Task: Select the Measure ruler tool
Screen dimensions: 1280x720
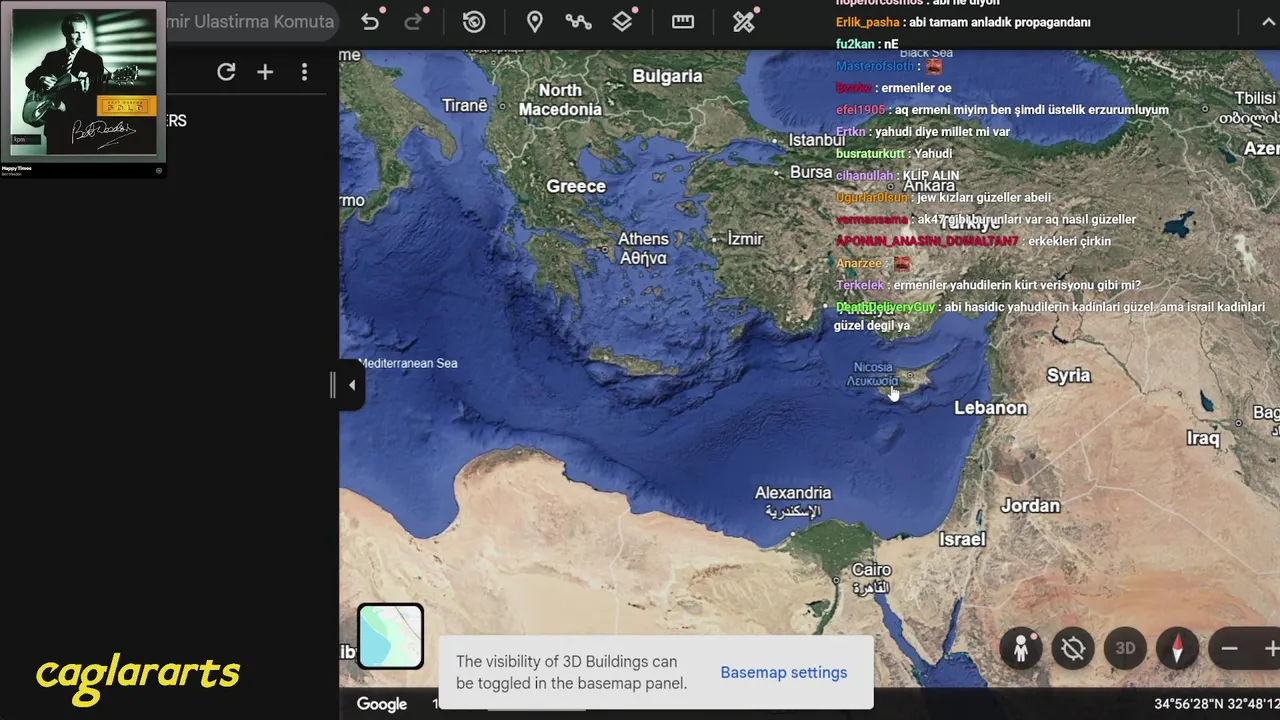Action: 683,22
